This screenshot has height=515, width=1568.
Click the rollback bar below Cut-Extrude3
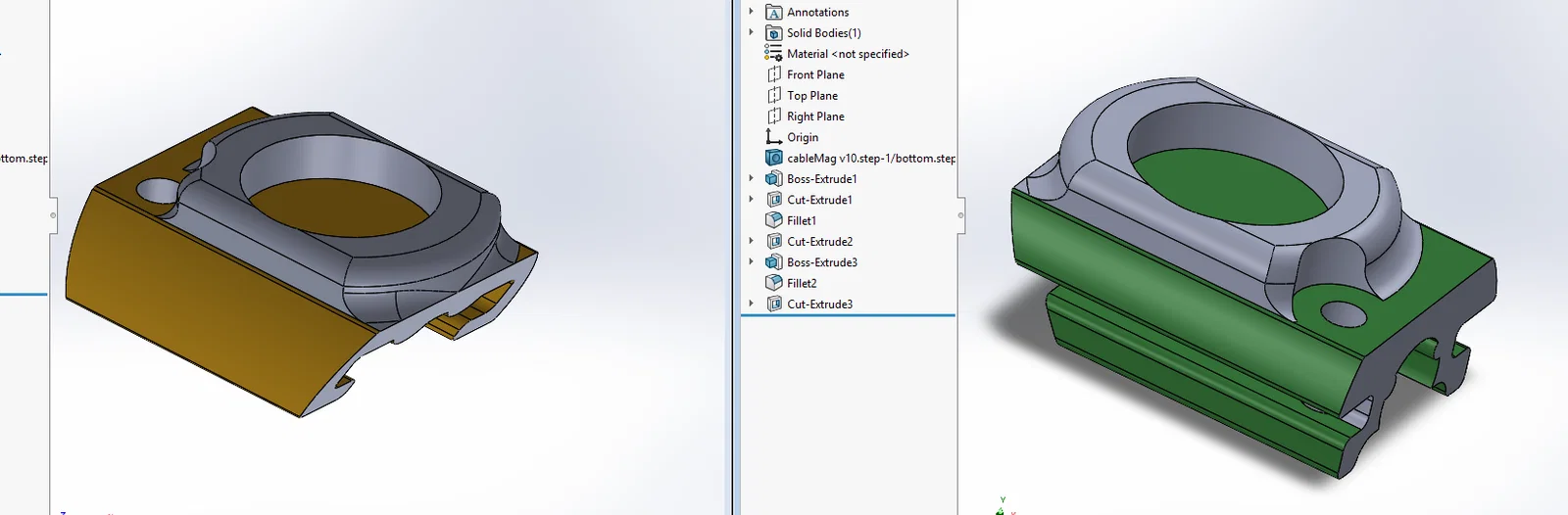(x=848, y=315)
